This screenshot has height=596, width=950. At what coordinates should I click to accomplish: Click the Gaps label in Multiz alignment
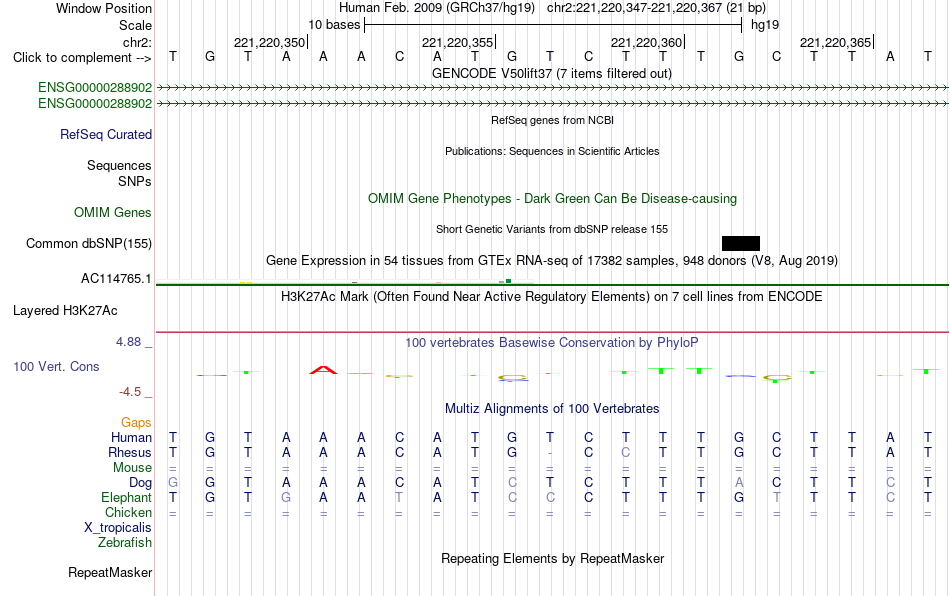point(136,422)
